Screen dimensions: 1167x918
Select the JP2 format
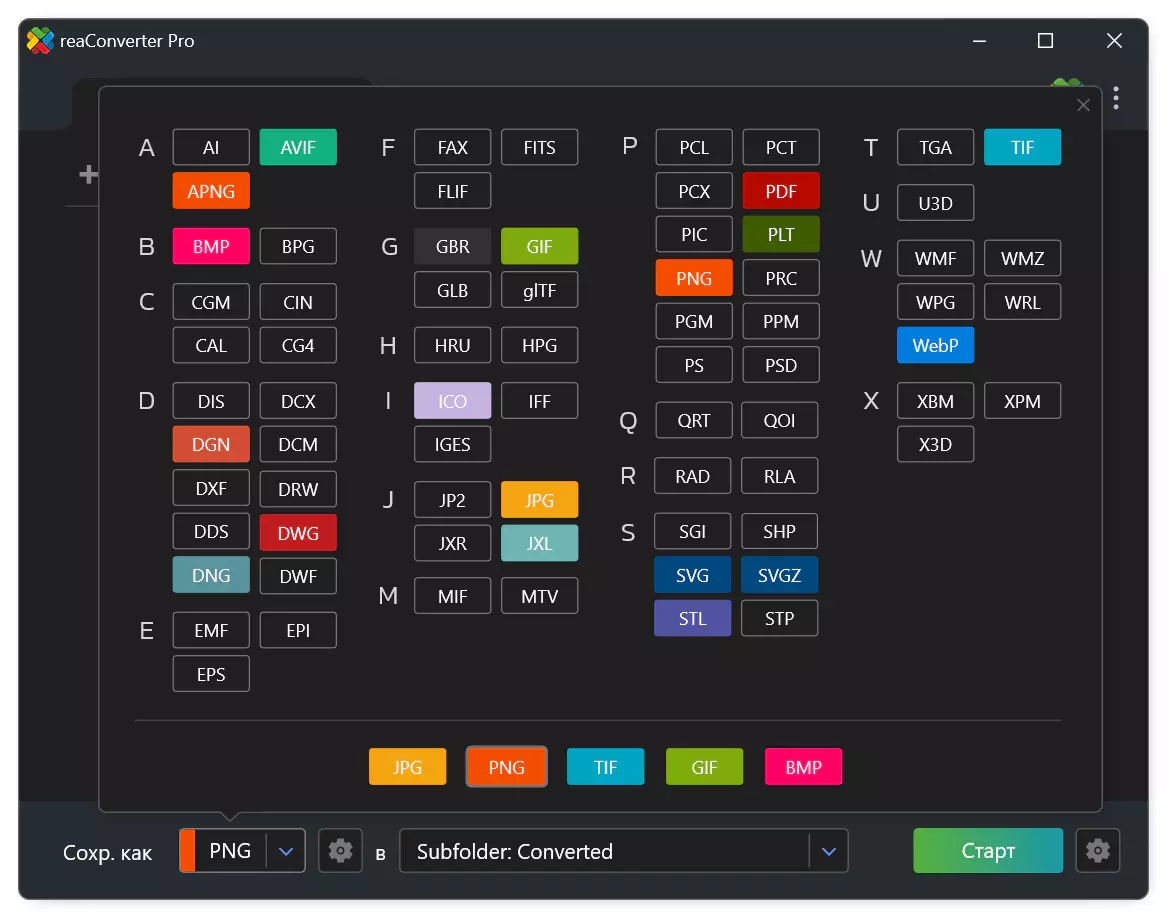click(453, 500)
